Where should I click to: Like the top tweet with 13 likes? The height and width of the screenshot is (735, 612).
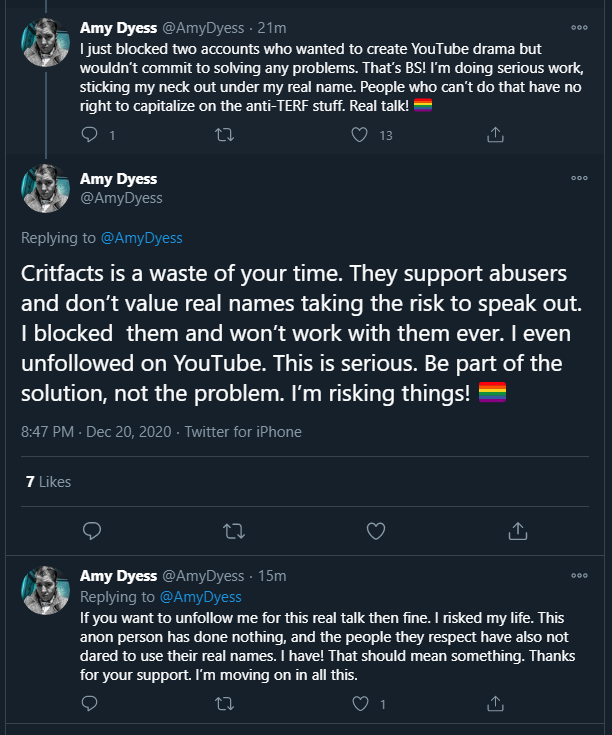(x=359, y=135)
